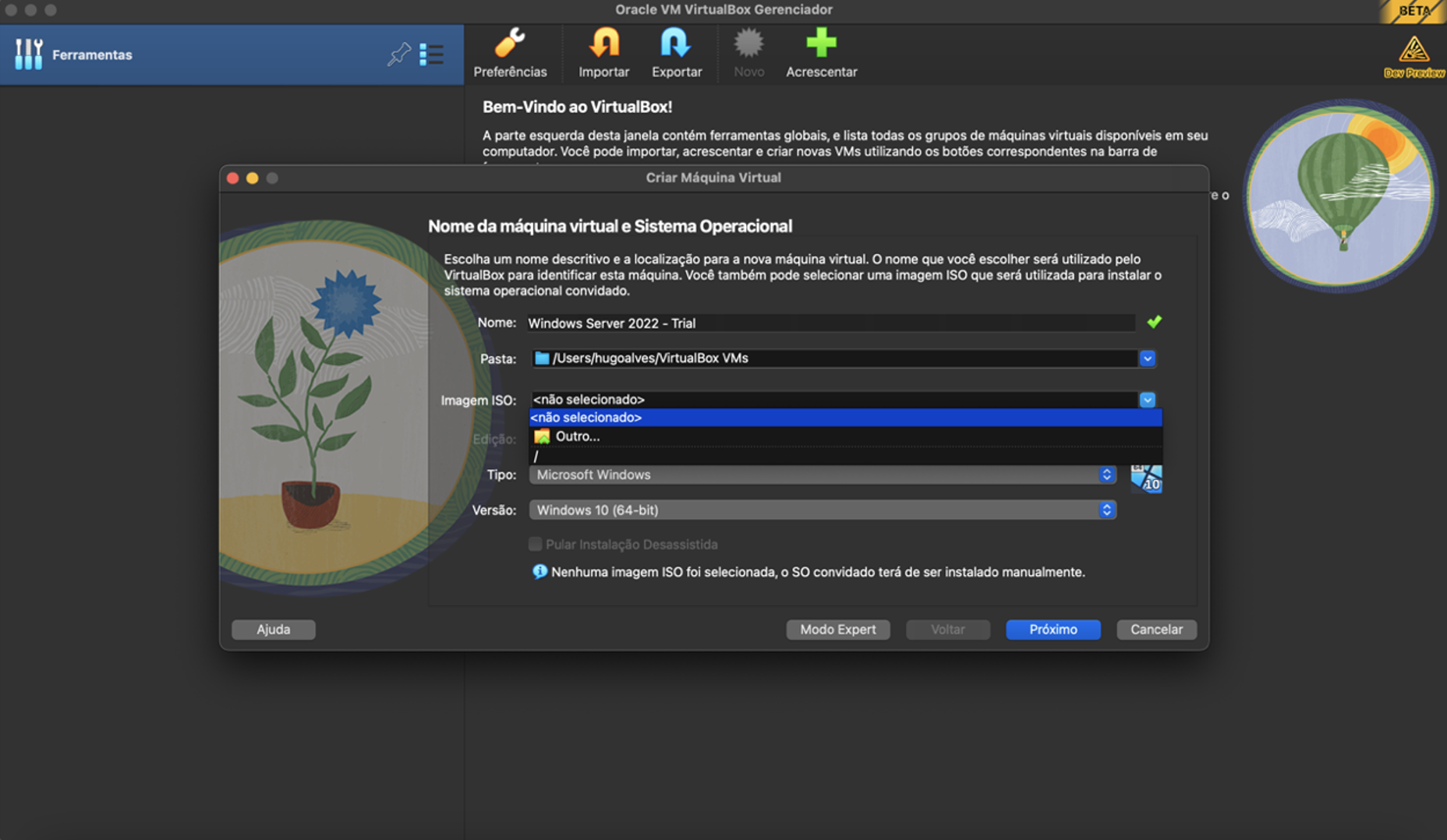This screenshot has width=1447, height=840.
Task: Click the "Nome da máquina virtual e Sistema Operacional" heading
Action: 610,226
